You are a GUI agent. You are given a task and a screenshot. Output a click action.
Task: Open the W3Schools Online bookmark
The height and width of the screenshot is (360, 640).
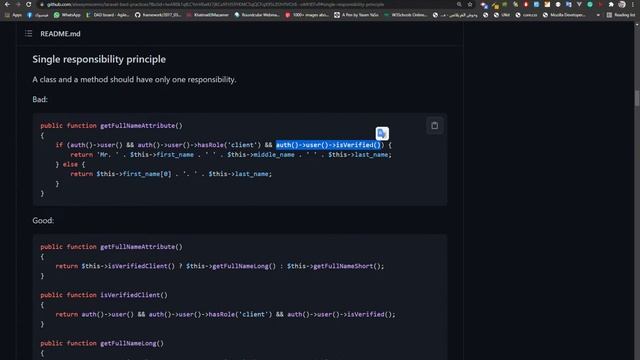[405, 15]
